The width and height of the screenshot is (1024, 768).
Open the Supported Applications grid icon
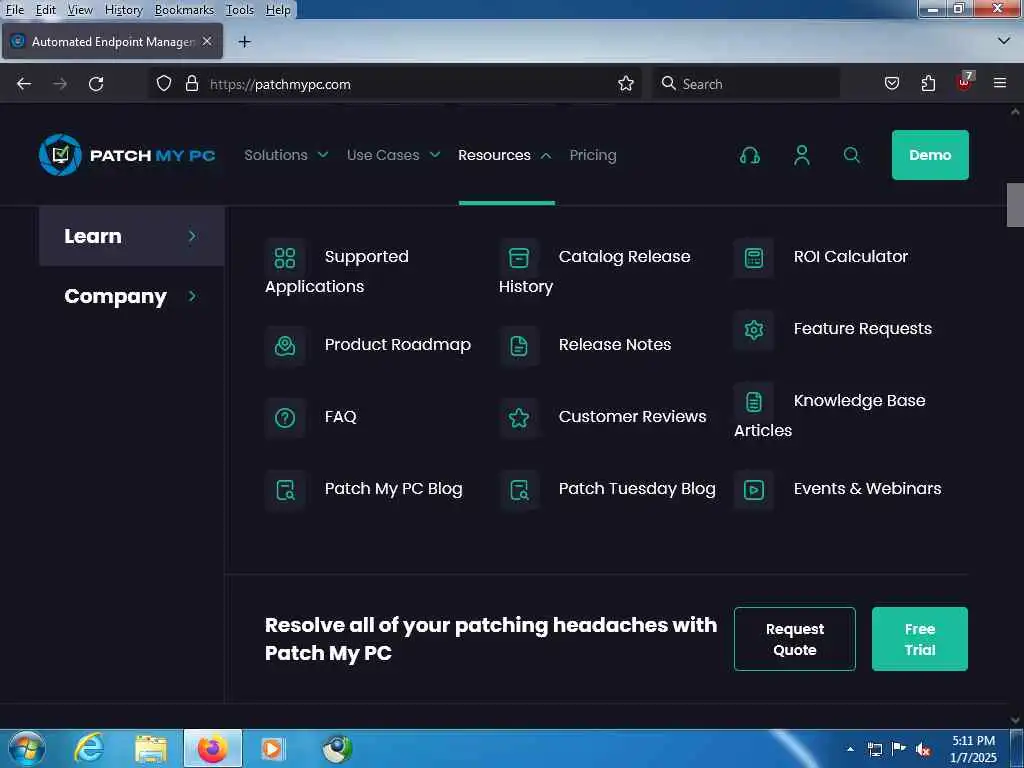(x=285, y=257)
